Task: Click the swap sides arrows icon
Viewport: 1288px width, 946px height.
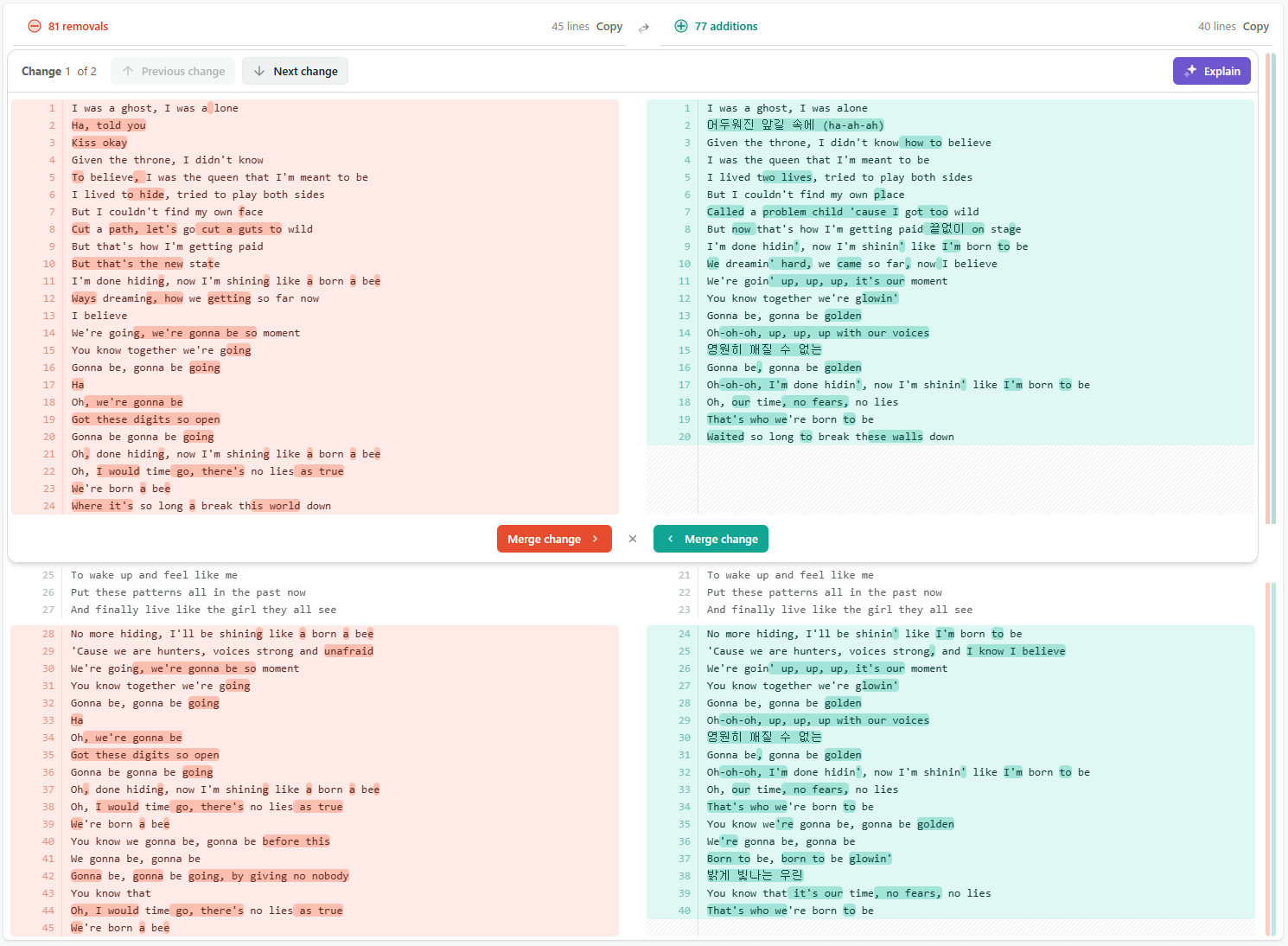Action: tap(644, 28)
